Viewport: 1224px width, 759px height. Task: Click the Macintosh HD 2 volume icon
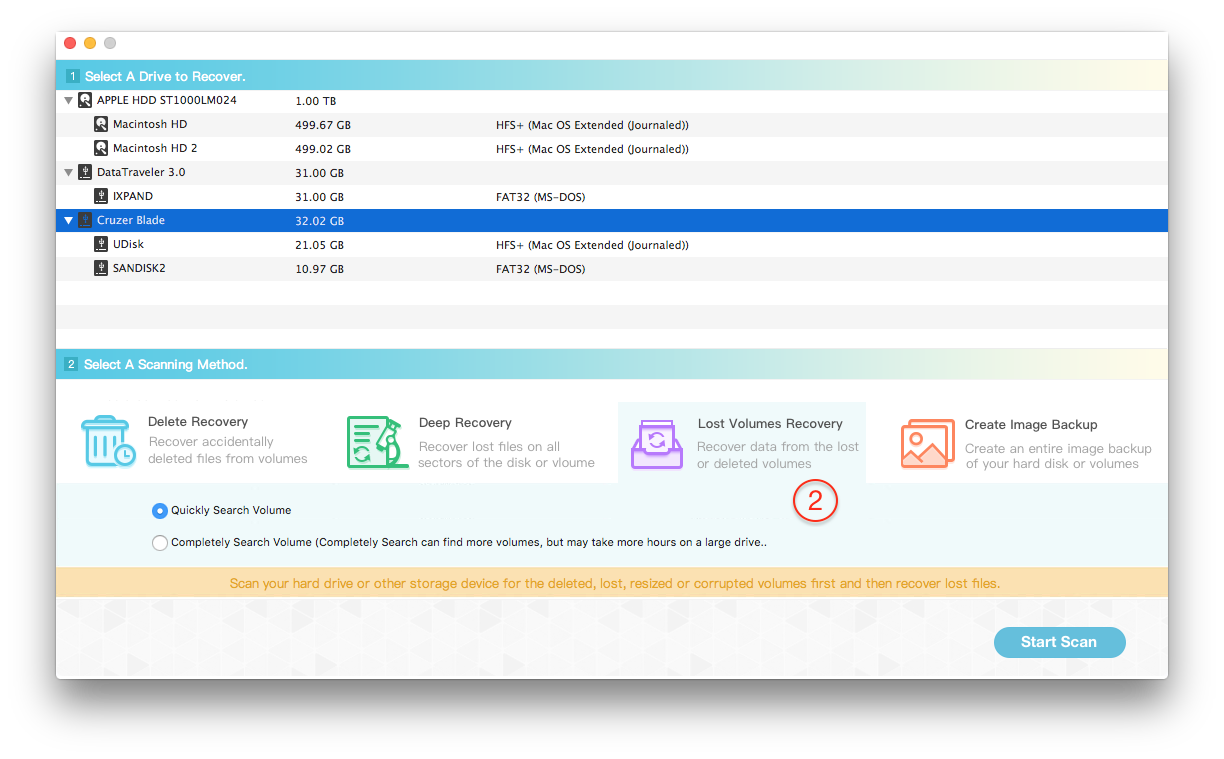[101, 149]
